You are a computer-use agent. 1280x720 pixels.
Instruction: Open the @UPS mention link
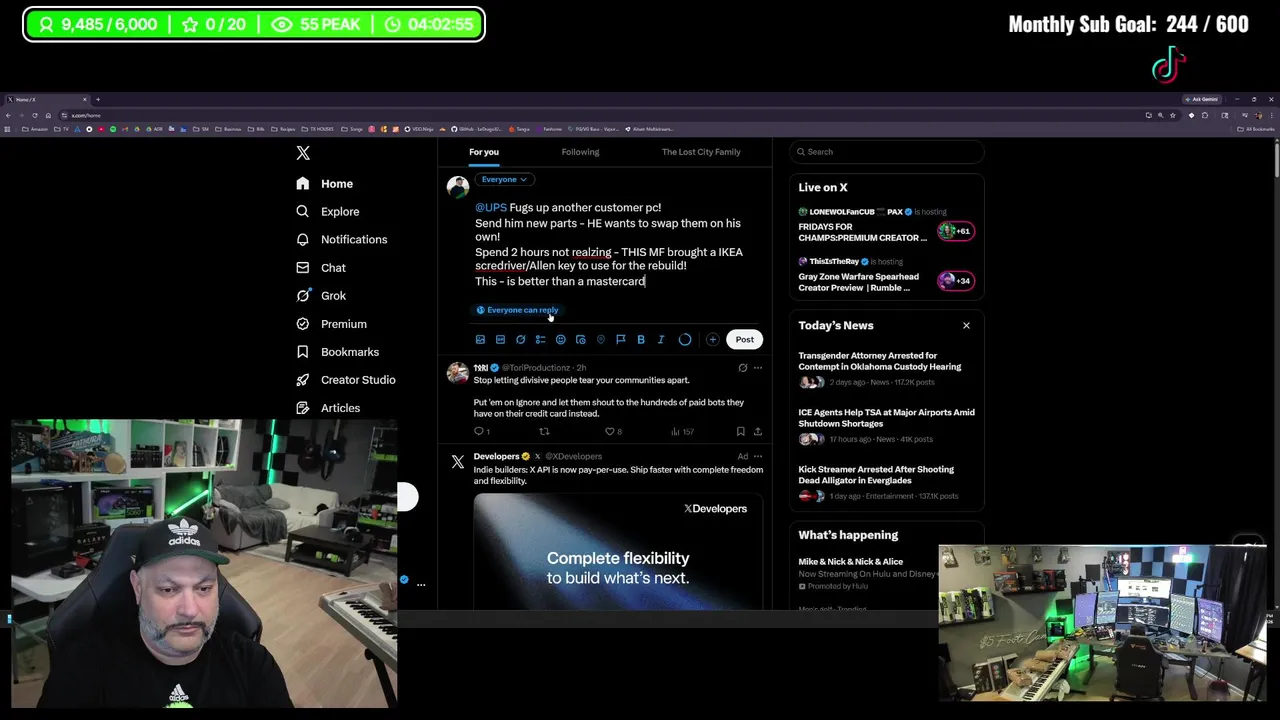491,208
